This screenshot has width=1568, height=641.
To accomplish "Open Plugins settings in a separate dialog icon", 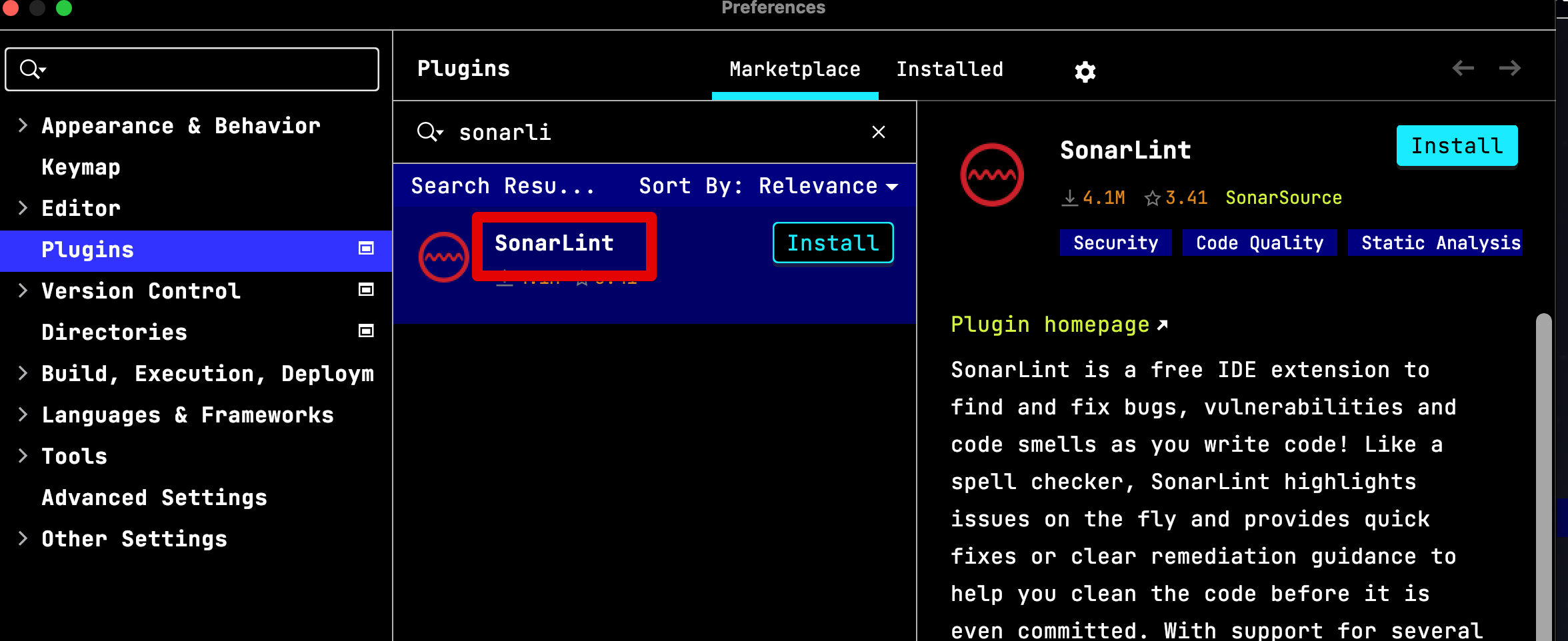I will [x=366, y=249].
